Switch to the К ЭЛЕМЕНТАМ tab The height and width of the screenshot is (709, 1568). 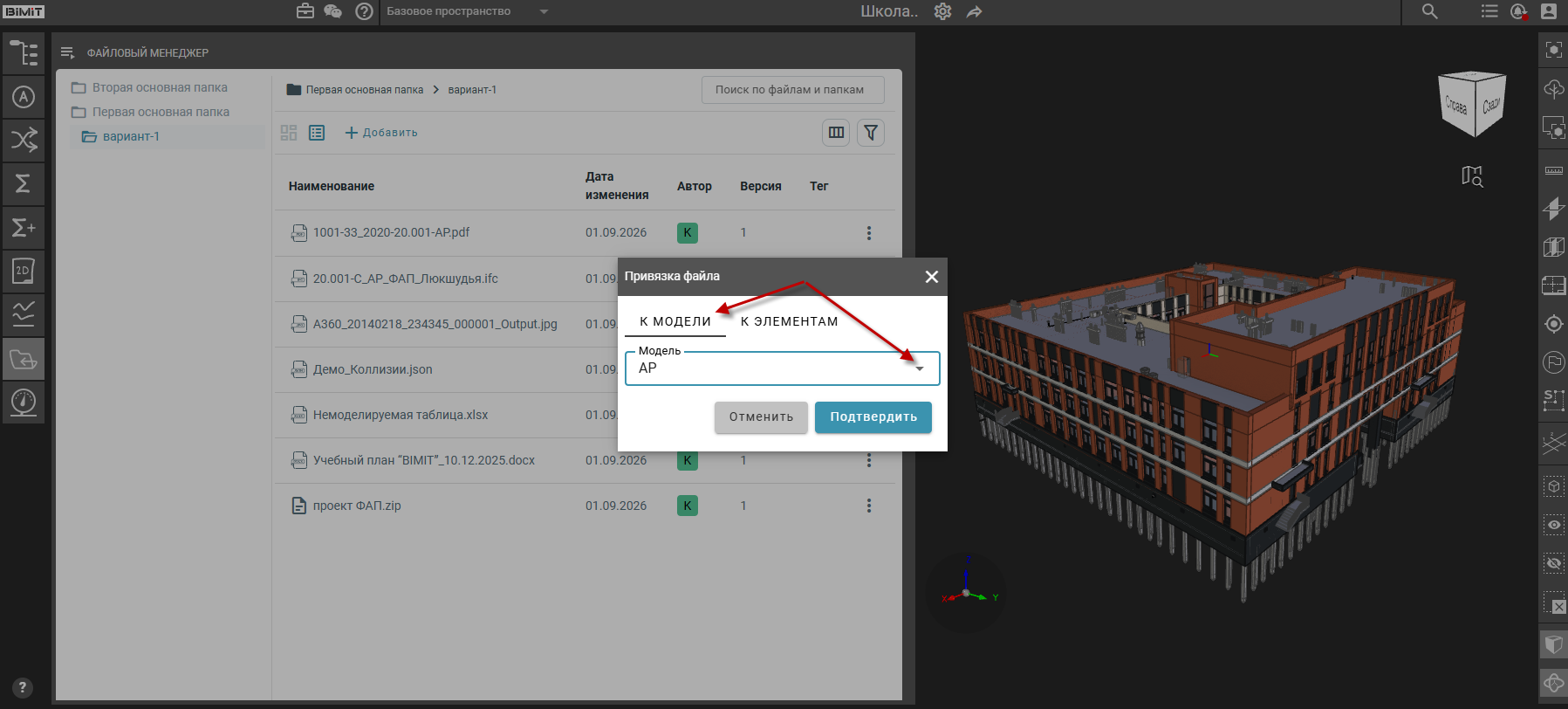coord(790,321)
